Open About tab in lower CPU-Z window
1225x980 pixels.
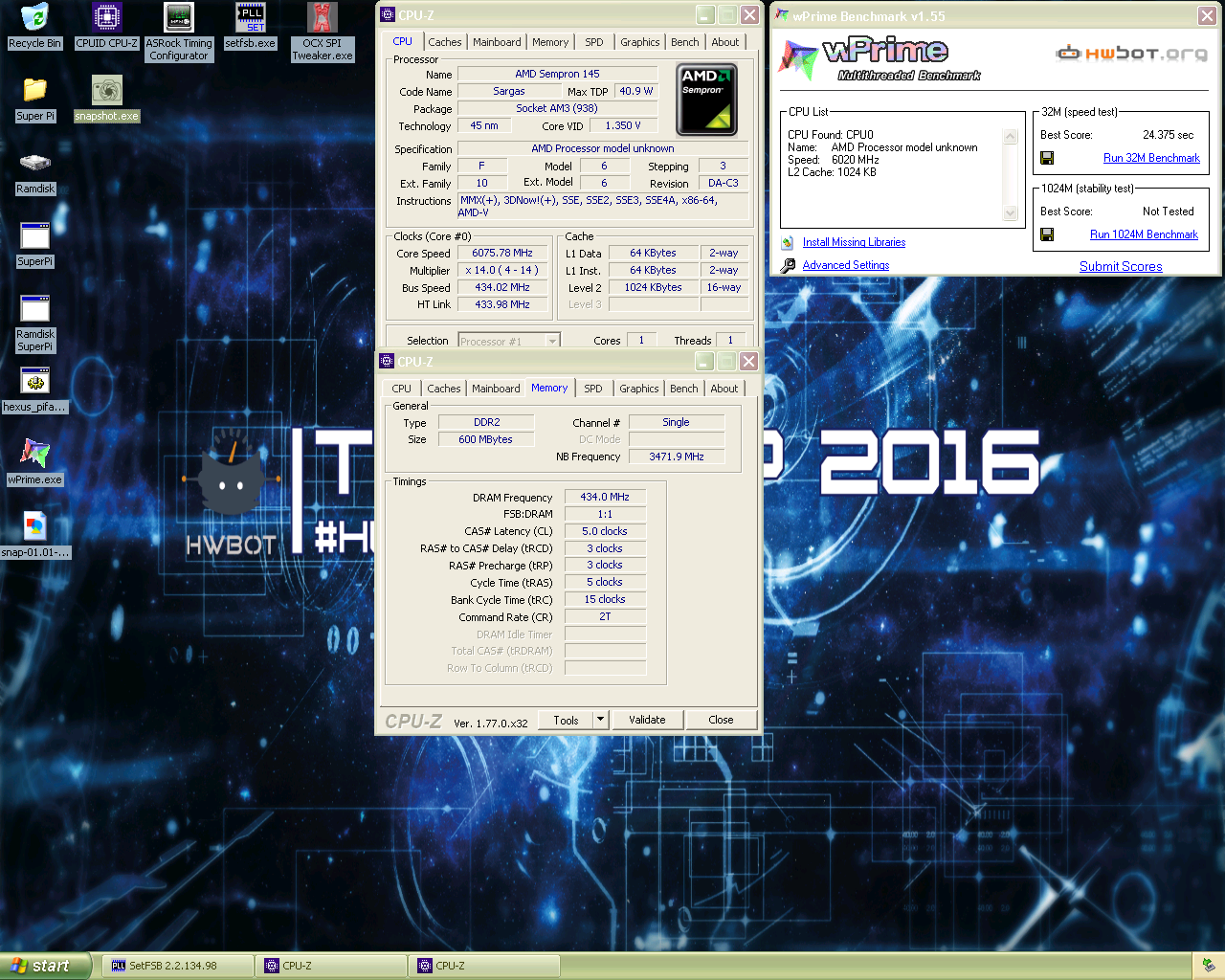pyautogui.click(x=724, y=389)
